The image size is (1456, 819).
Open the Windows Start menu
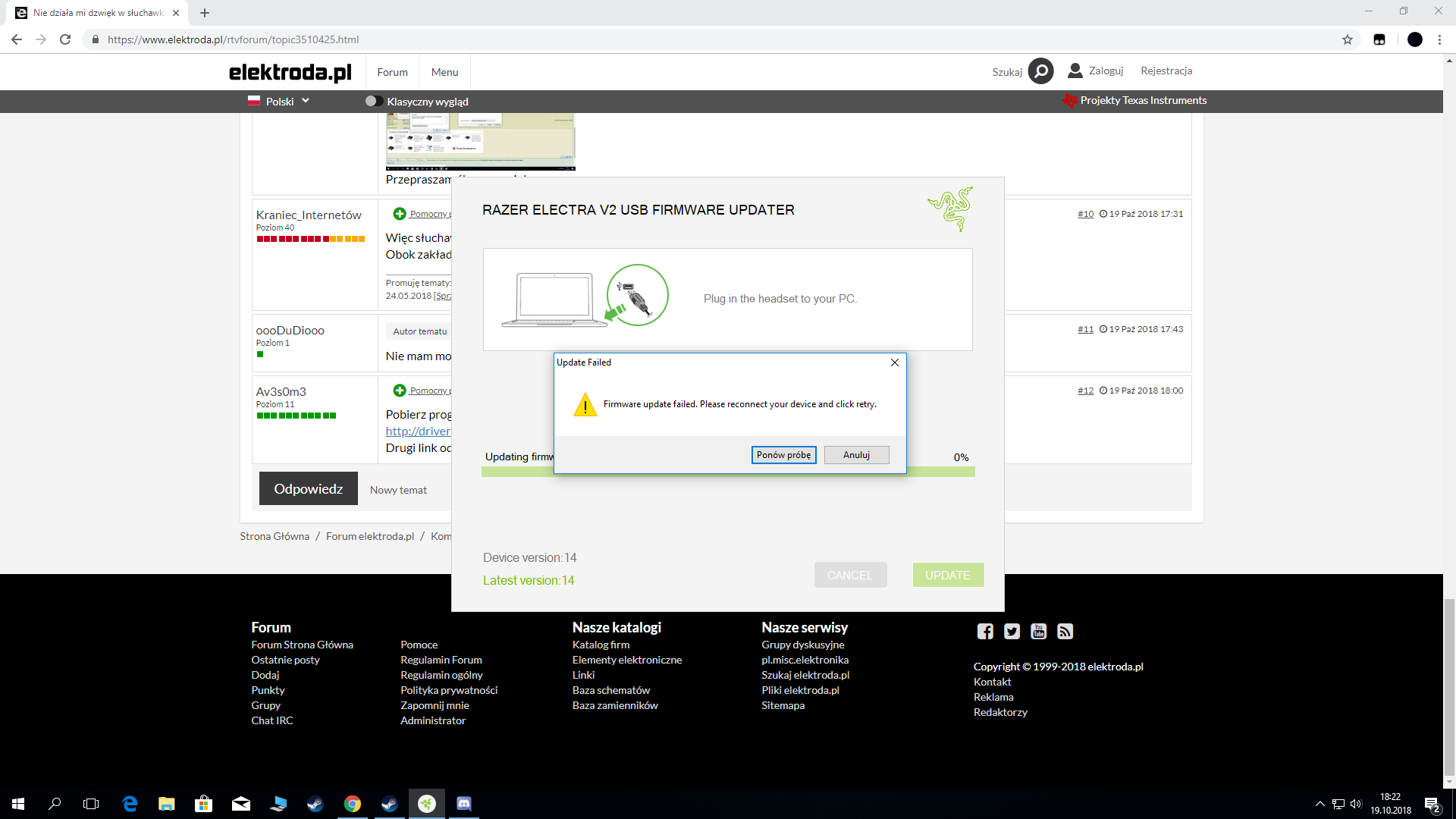[18, 803]
